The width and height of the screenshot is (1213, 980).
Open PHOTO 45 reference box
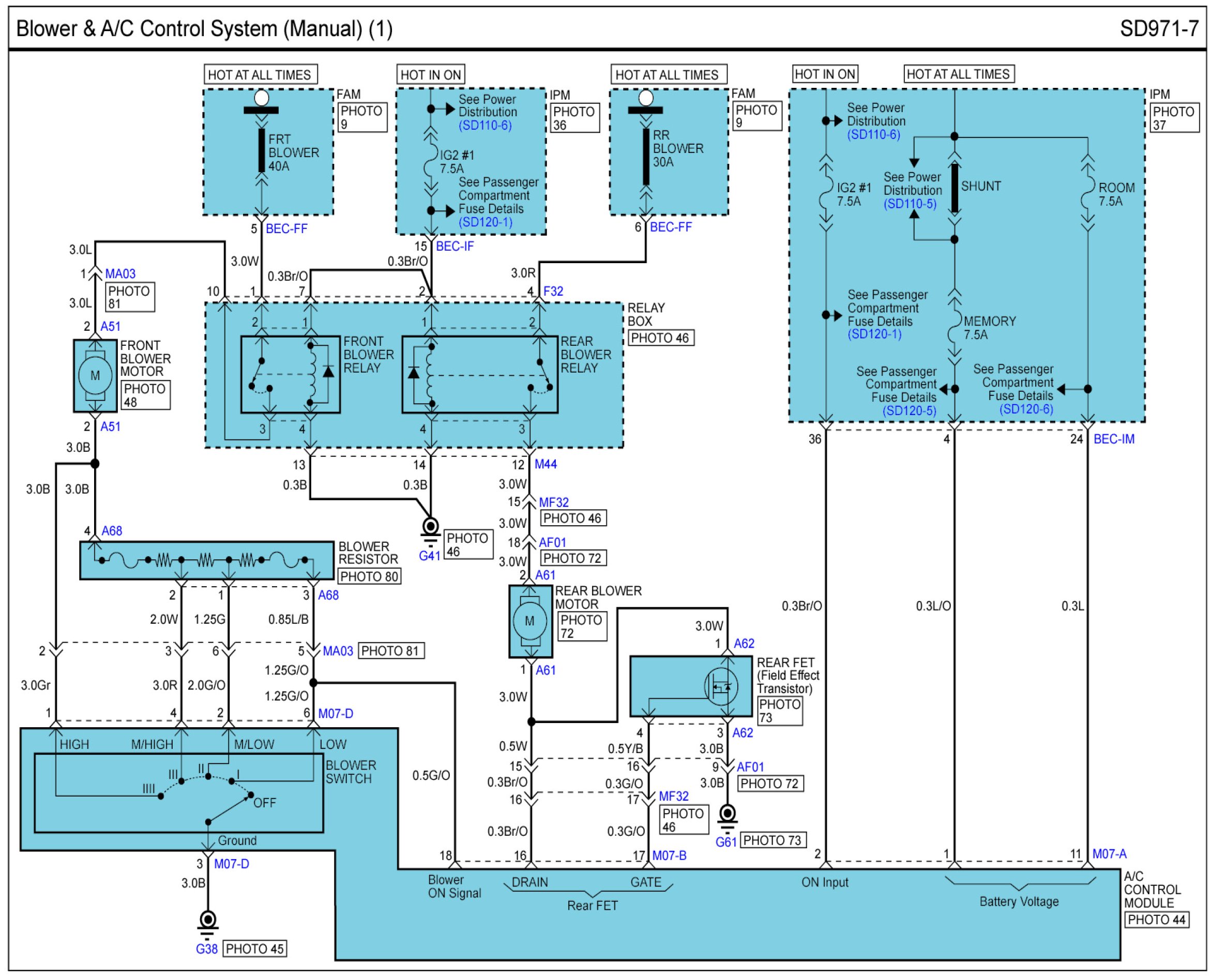click(255, 949)
